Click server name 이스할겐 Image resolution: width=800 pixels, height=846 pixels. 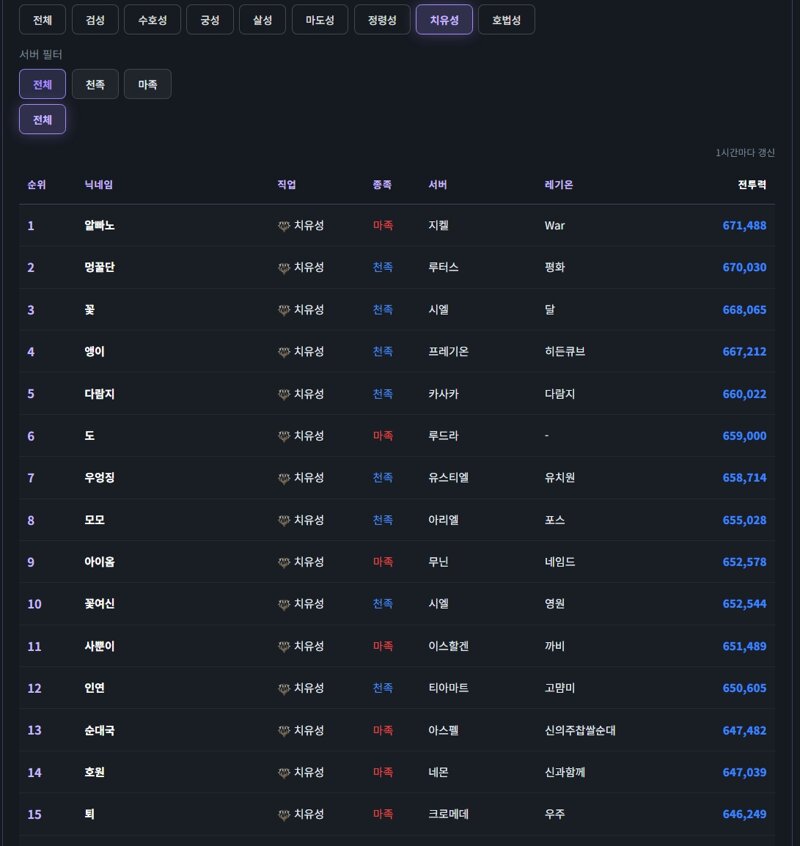[448, 646]
